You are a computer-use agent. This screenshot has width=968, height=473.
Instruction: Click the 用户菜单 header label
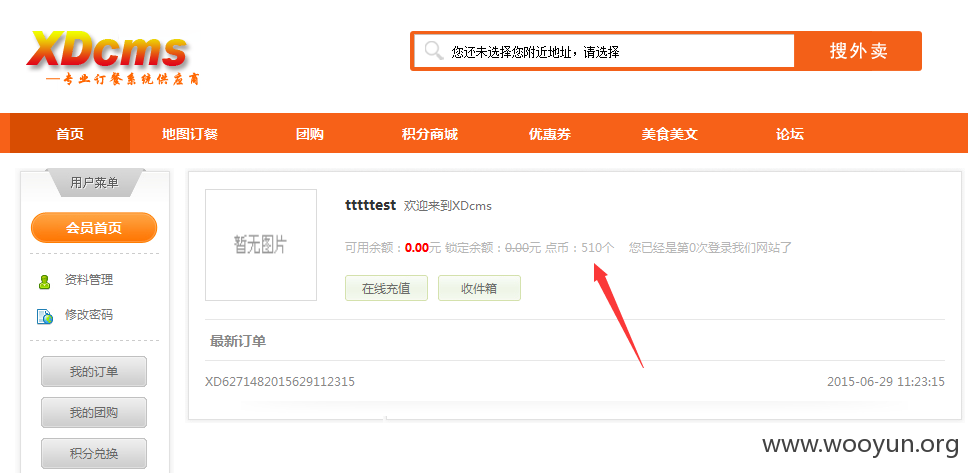pyautogui.click(x=94, y=183)
